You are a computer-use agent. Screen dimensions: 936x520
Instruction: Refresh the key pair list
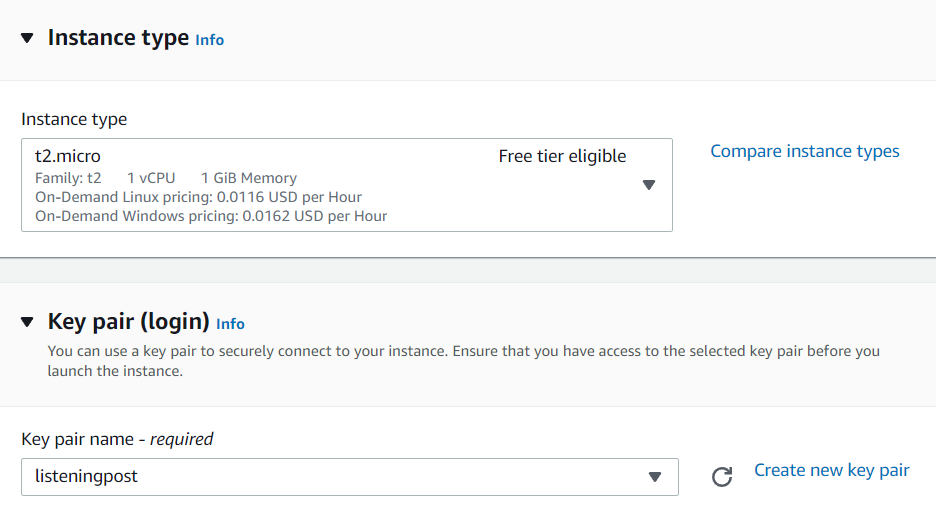[x=722, y=477]
